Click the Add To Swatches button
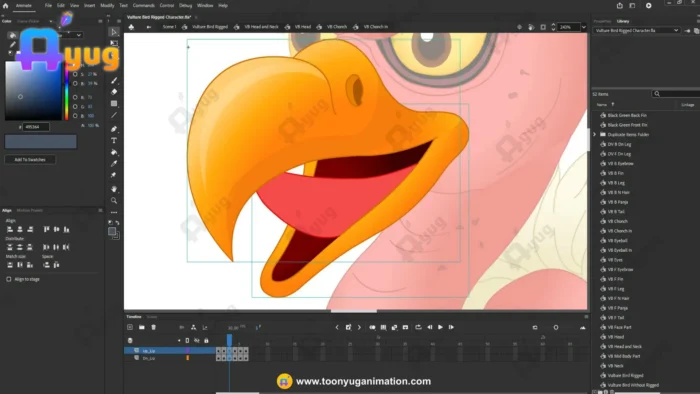The height and width of the screenshot is (394, 700). [30, 159]
